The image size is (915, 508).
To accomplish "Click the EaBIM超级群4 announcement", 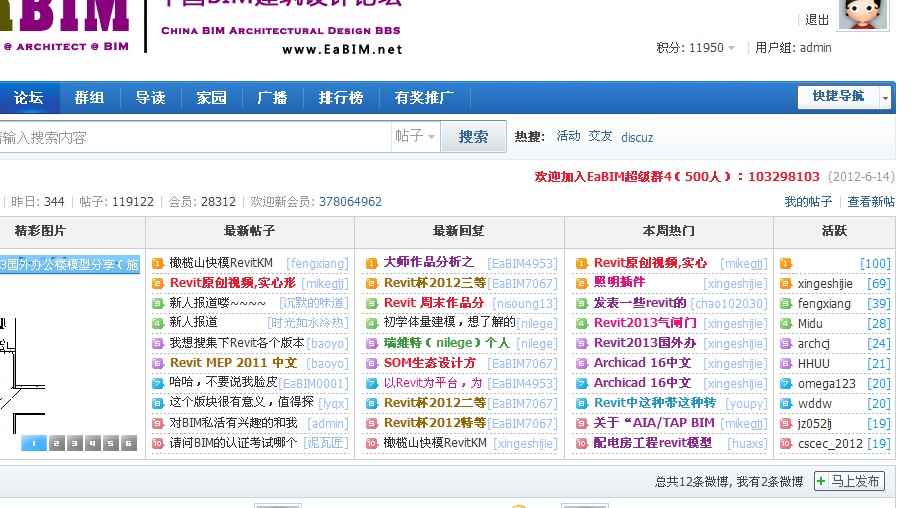I will coord(677,177).
